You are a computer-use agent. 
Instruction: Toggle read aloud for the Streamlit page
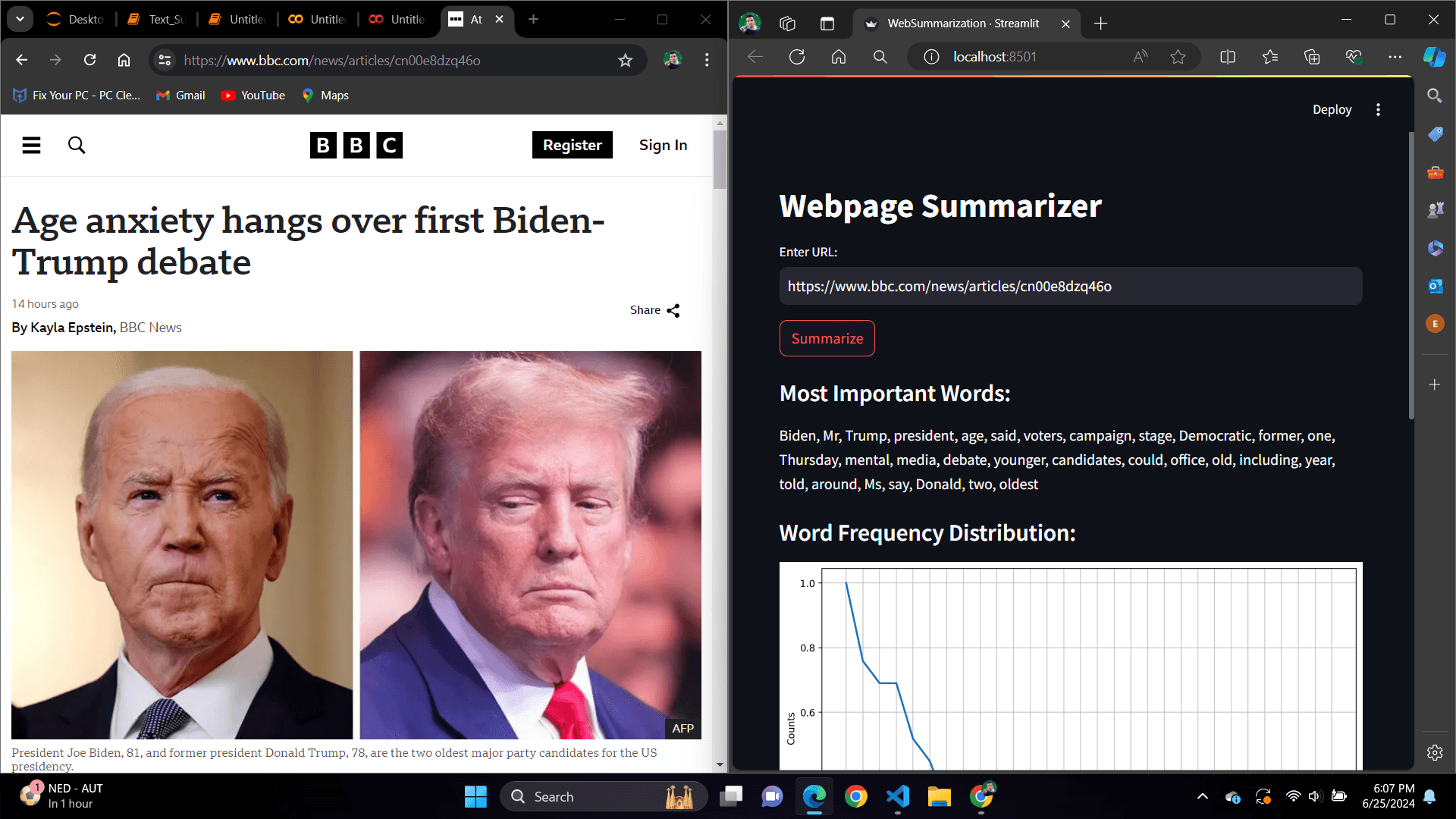(1141, 56)
